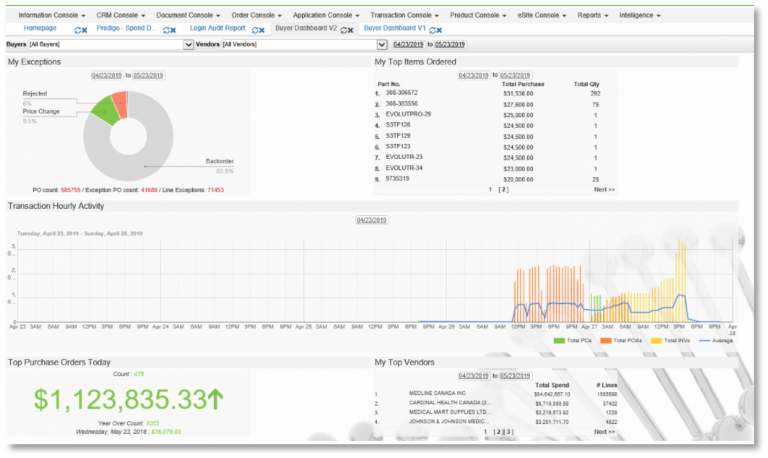Open the Reports menu

[x=593, y=15]
